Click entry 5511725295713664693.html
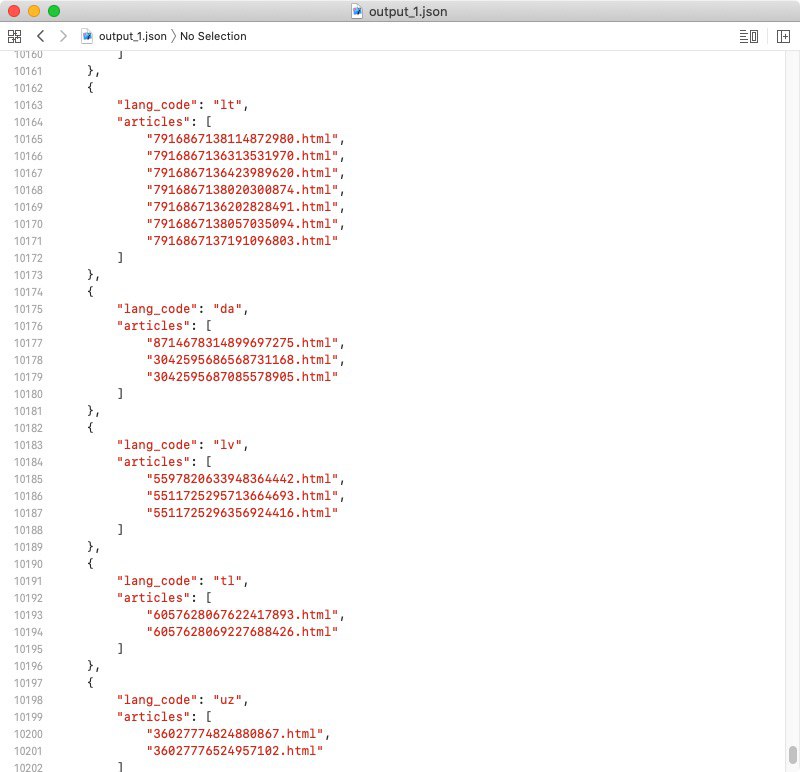This screenshot has width=800, height=772. [x=242, y=496]
